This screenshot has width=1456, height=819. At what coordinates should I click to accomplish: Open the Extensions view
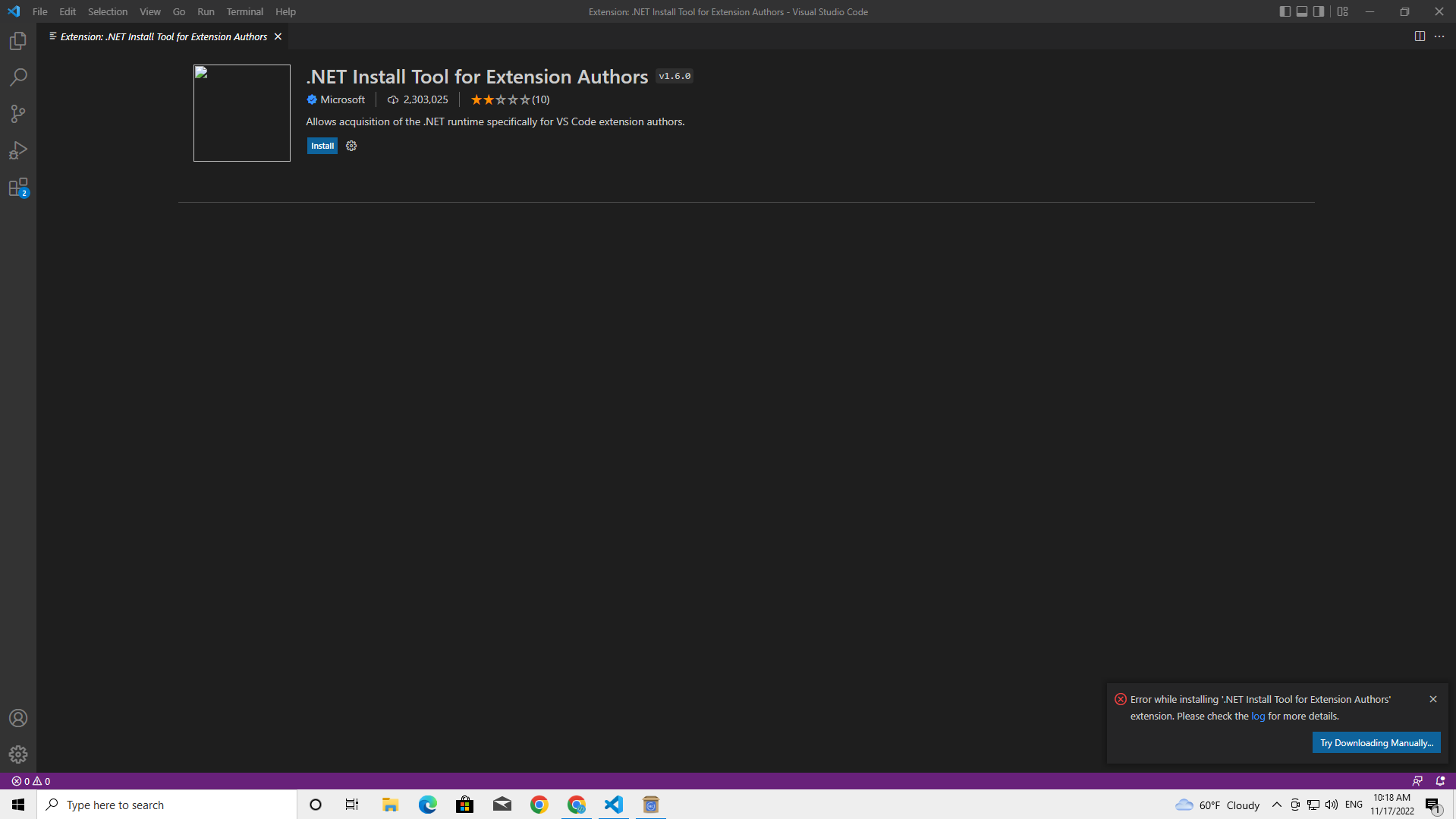pyautogui.click(x=18, y=187)
